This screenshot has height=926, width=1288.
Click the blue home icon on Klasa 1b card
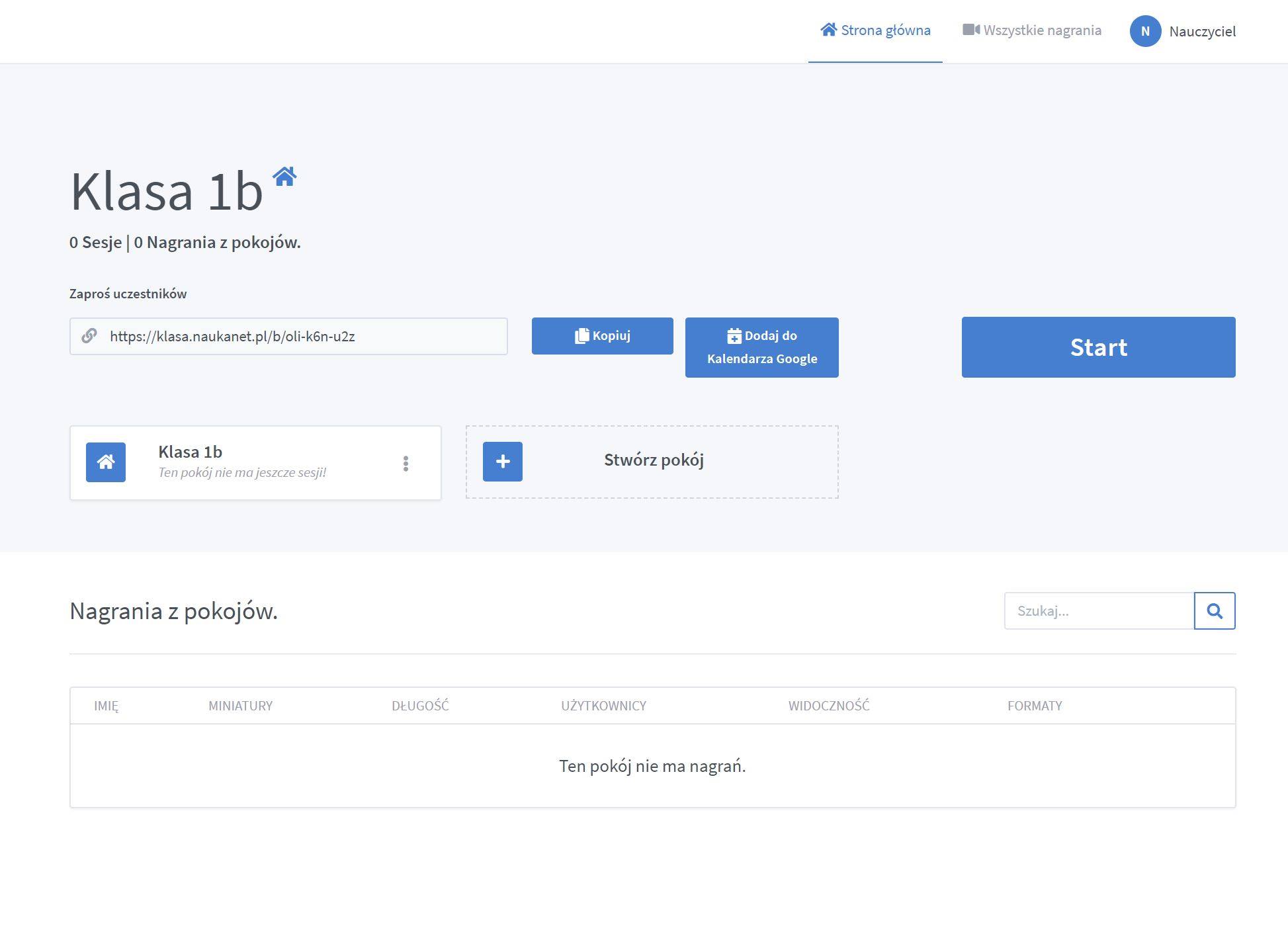pyautogui.click(x=106, y=462)
